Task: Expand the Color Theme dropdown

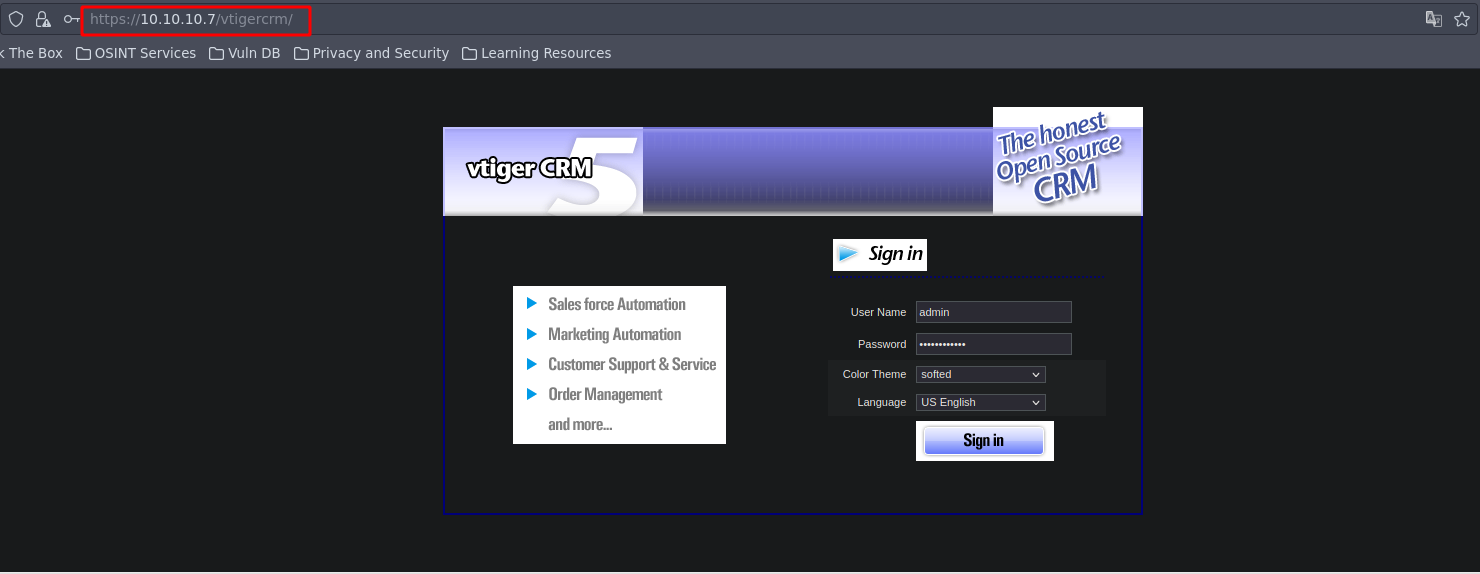Action: [x=980, y=374]
